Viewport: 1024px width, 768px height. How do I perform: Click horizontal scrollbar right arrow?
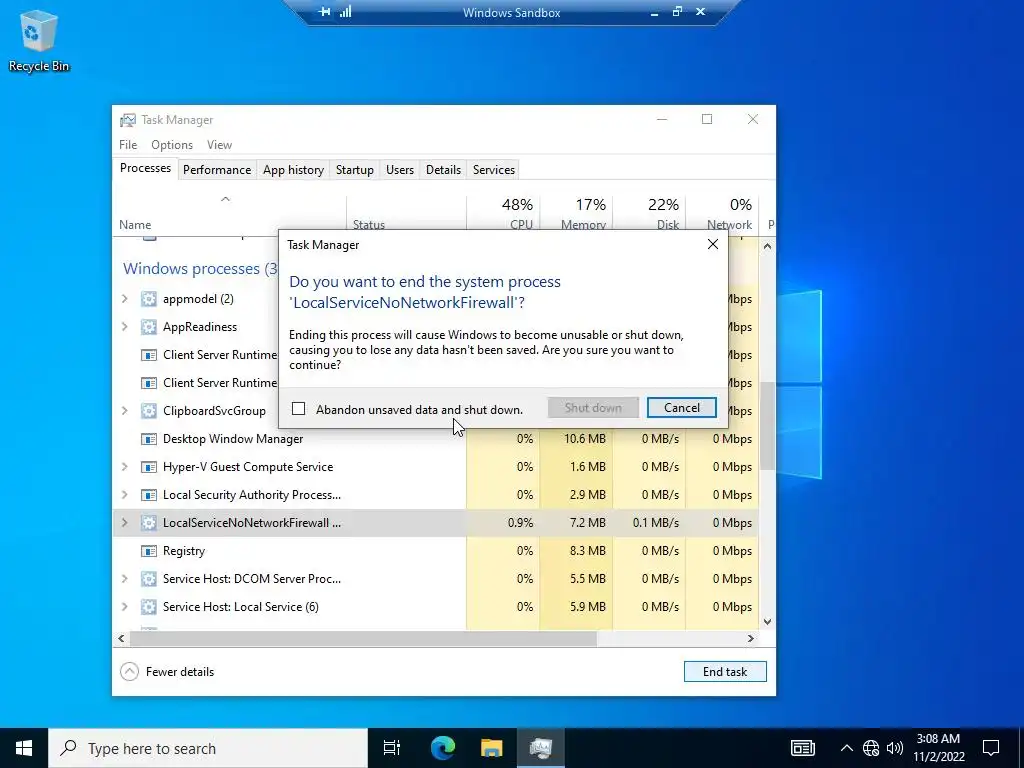[x=750, y=638]
